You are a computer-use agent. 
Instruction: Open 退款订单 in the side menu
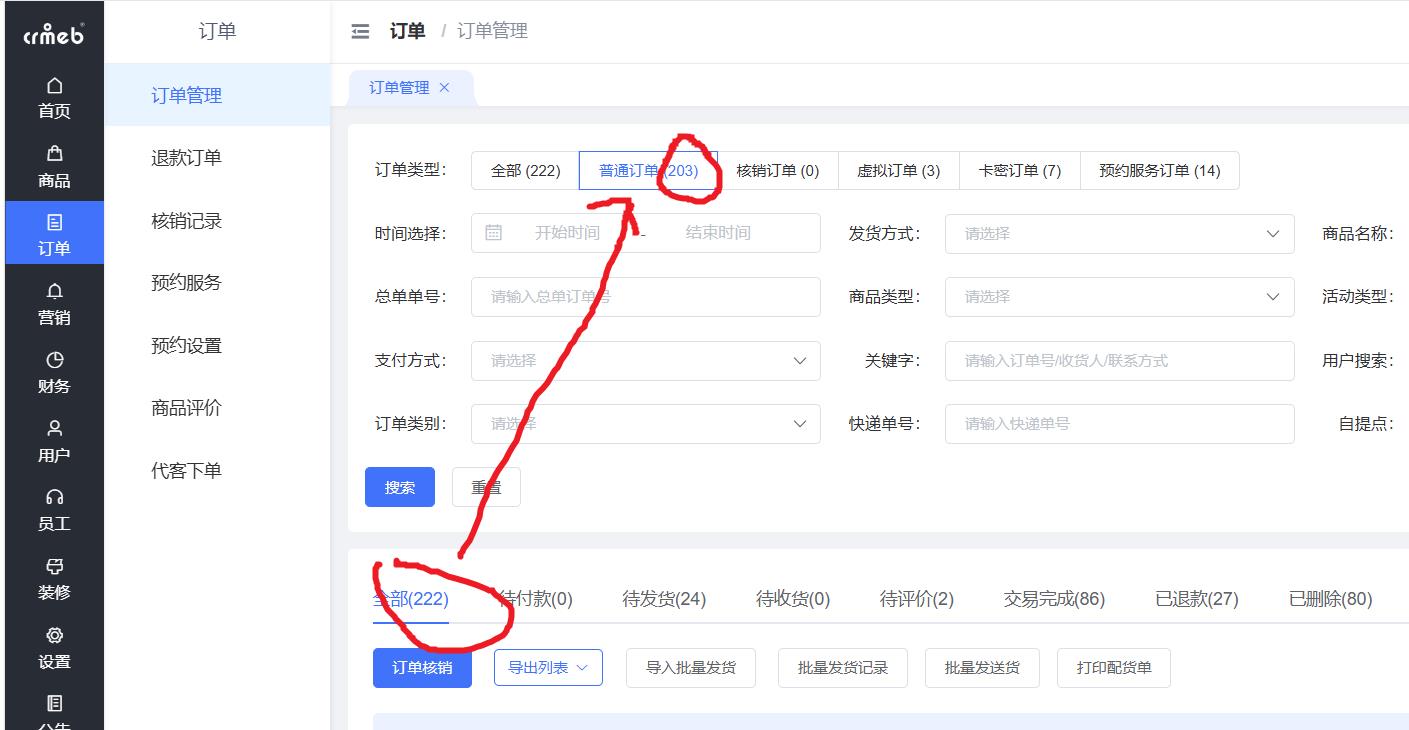186,158
